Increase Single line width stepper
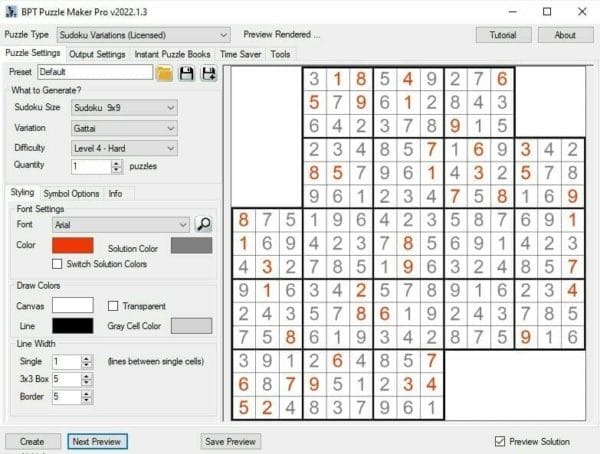The width and height of the screenshot is (600, 454). [x=87, y=358]
